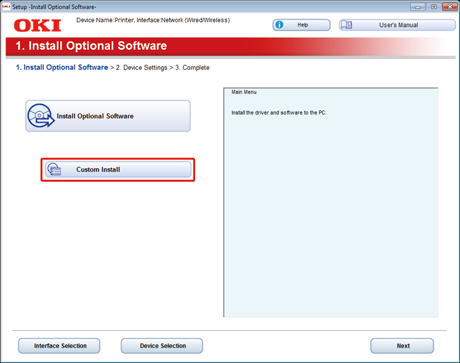Select breadcrumb step 1. Install Optional Software
Screen dimensions: 460x363
(x=62, y=67)
